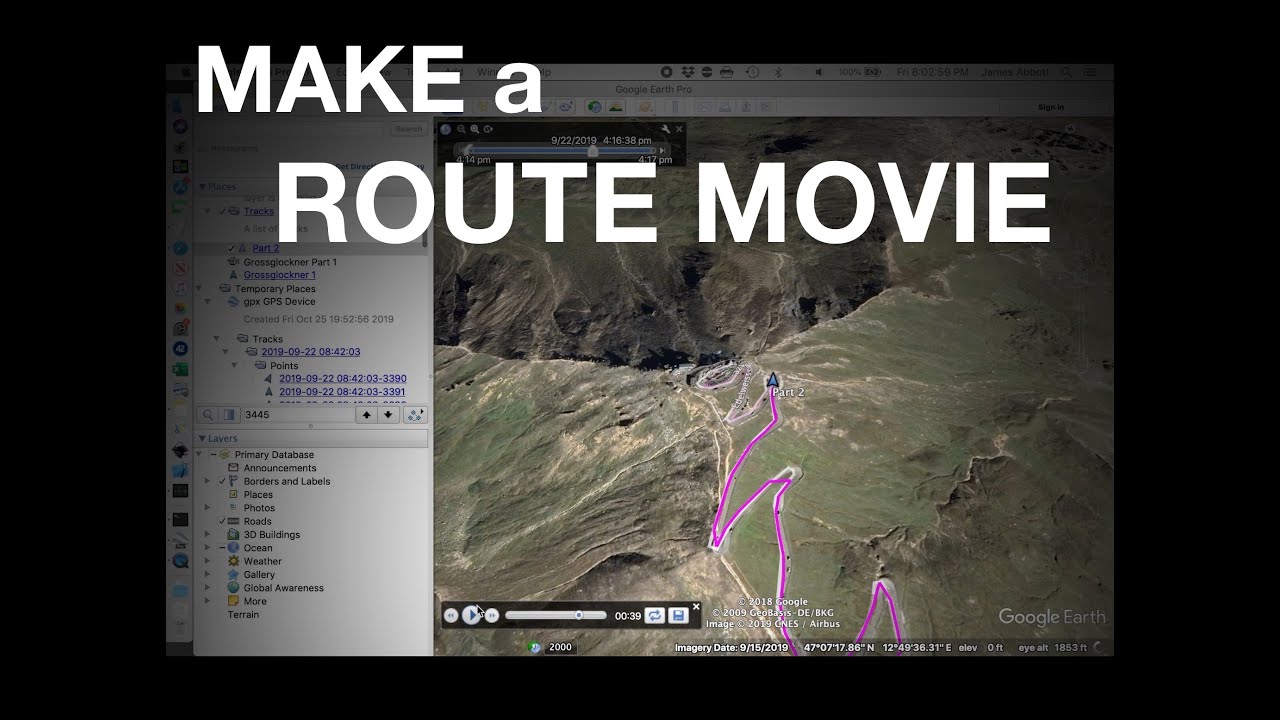The image size is (1280, 720).
Task: Open planets switcher toolbar icon
Action: point(645,106)
